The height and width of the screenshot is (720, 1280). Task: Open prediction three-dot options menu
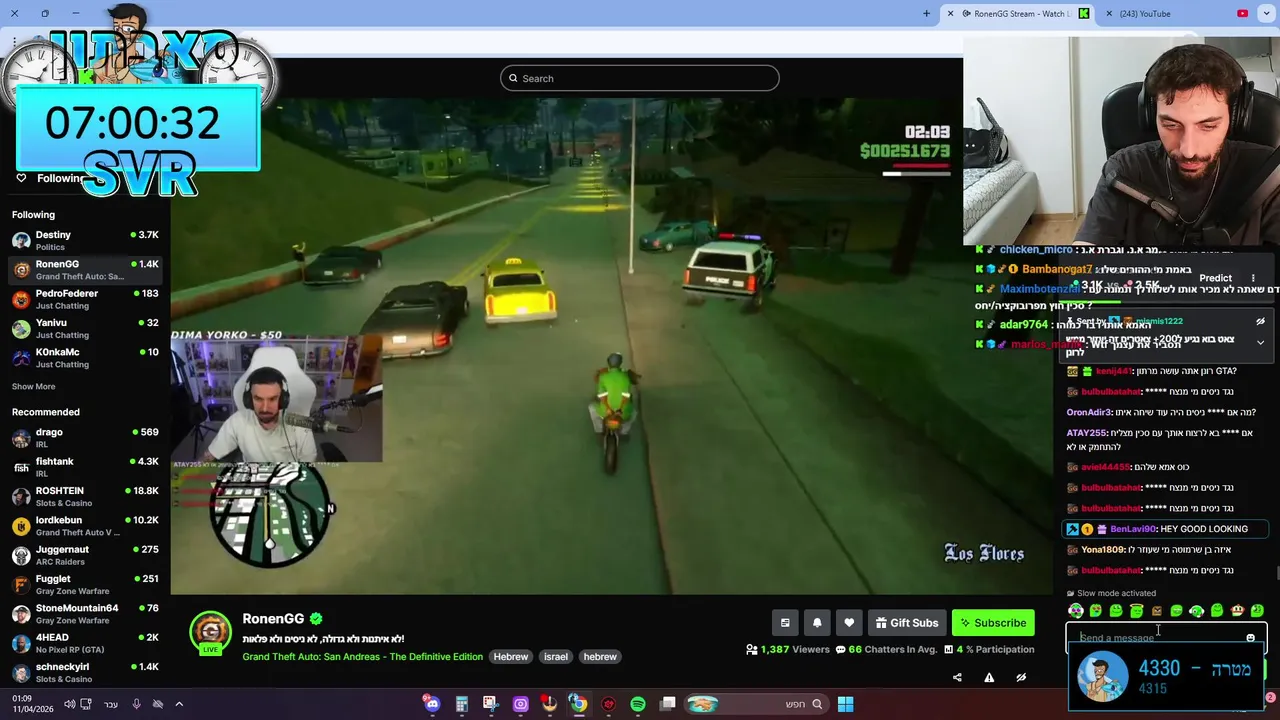click(x=1253, y=278)
